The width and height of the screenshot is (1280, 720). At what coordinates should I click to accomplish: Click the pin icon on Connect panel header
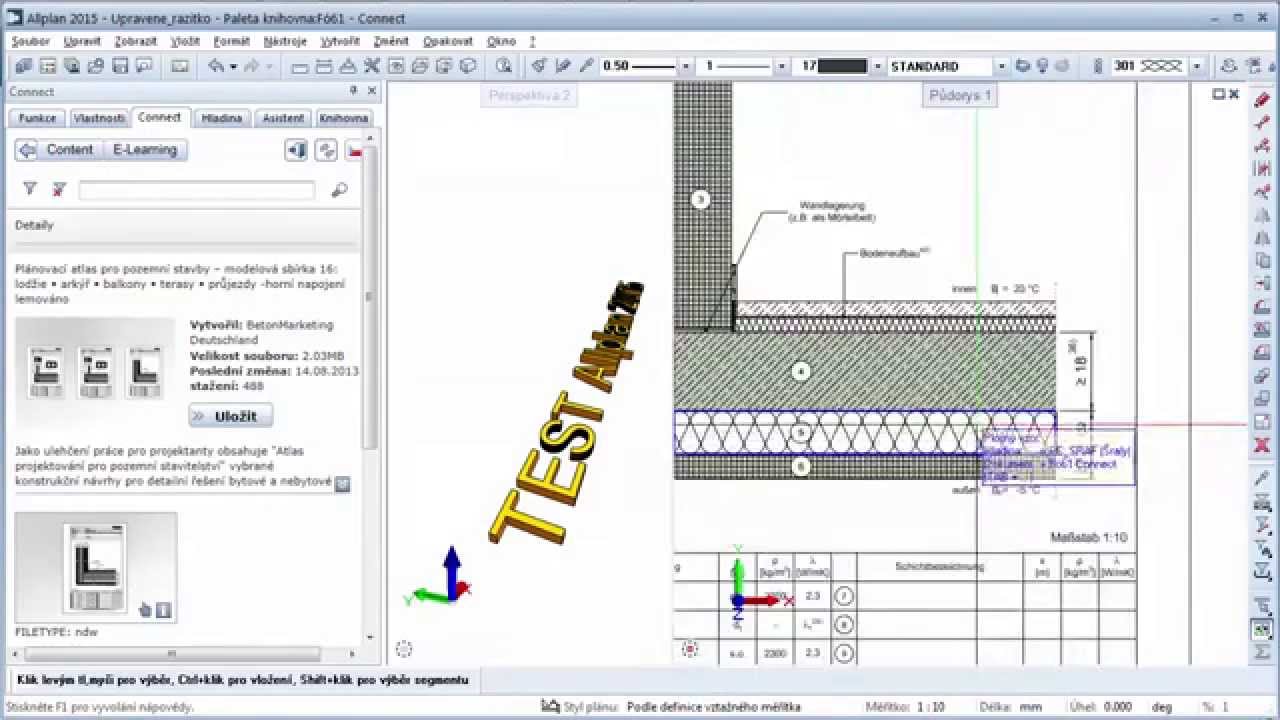tap(353, 91)
